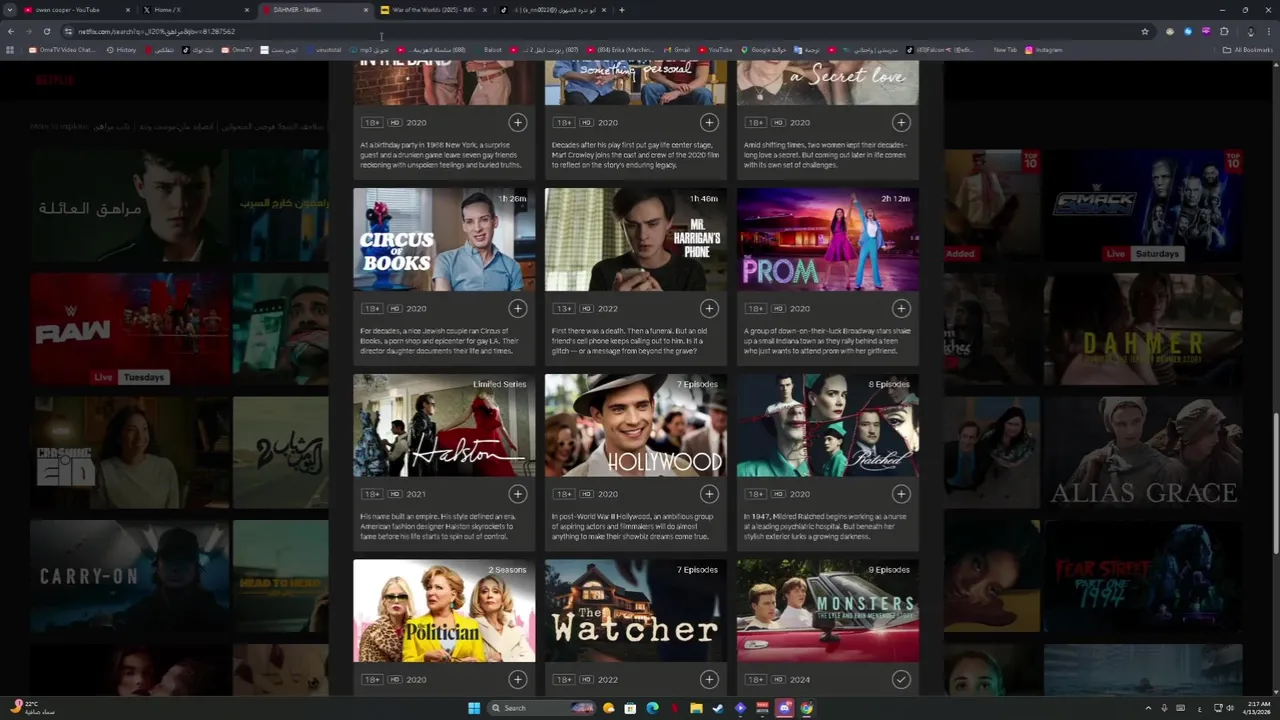
Task: Open Chrome from taskbar
Action: tap(806, 708)
